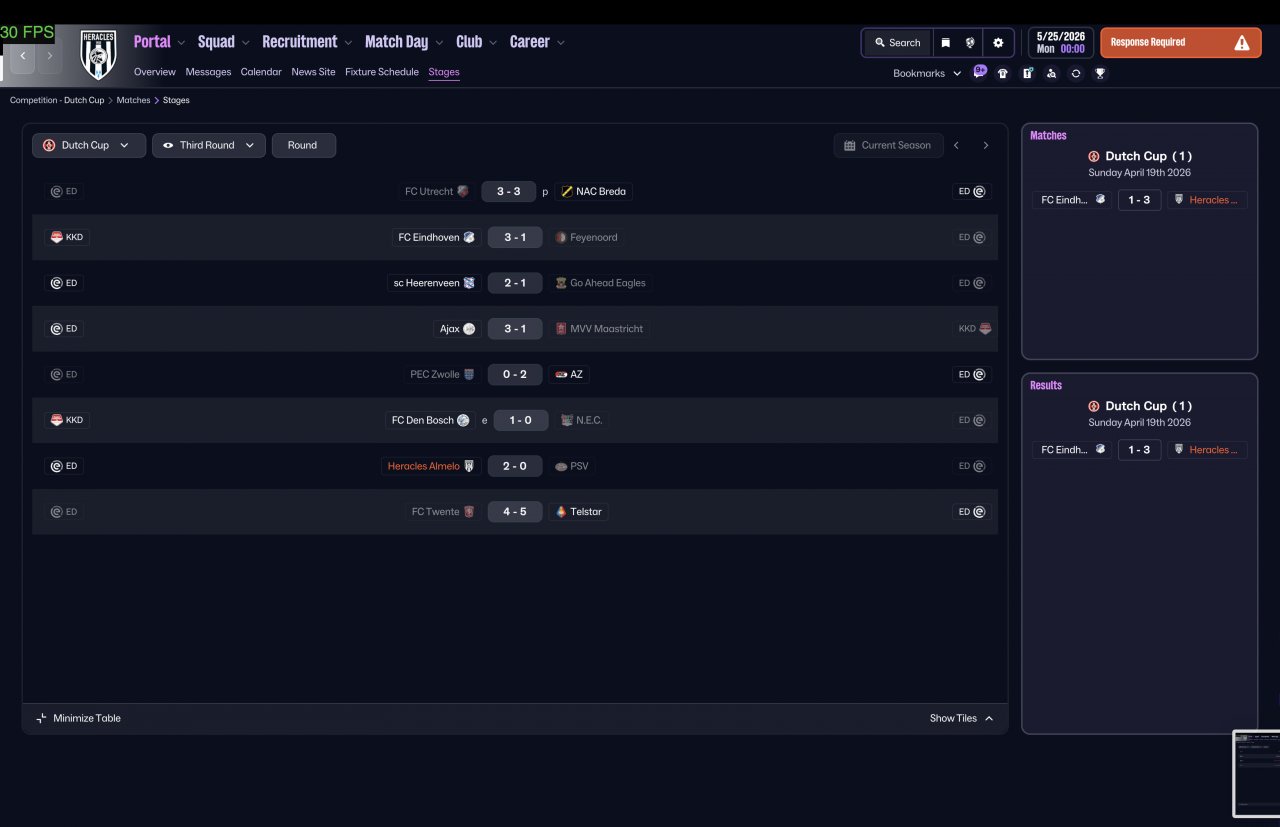The width and height of the screenshot is (1280, 827).
Task: Click the NAC Breda club badge
Action: pyautogui.click(x=567, y=191)
